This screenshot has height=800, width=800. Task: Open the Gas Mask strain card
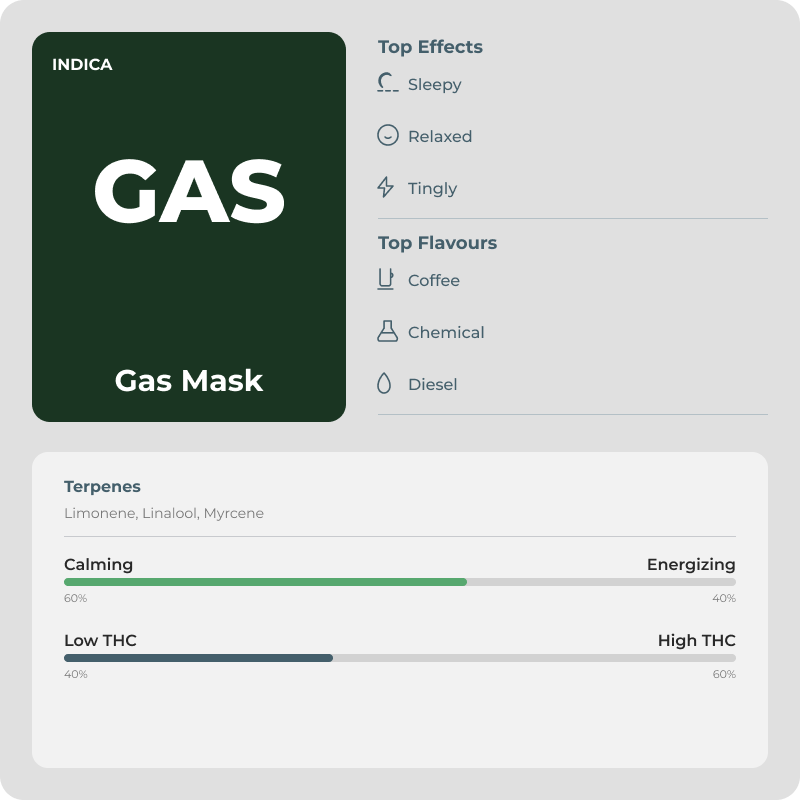tap(189, 227)
